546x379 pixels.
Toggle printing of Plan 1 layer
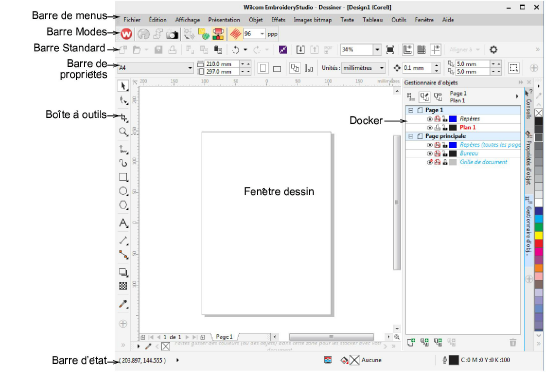[437, 127]
